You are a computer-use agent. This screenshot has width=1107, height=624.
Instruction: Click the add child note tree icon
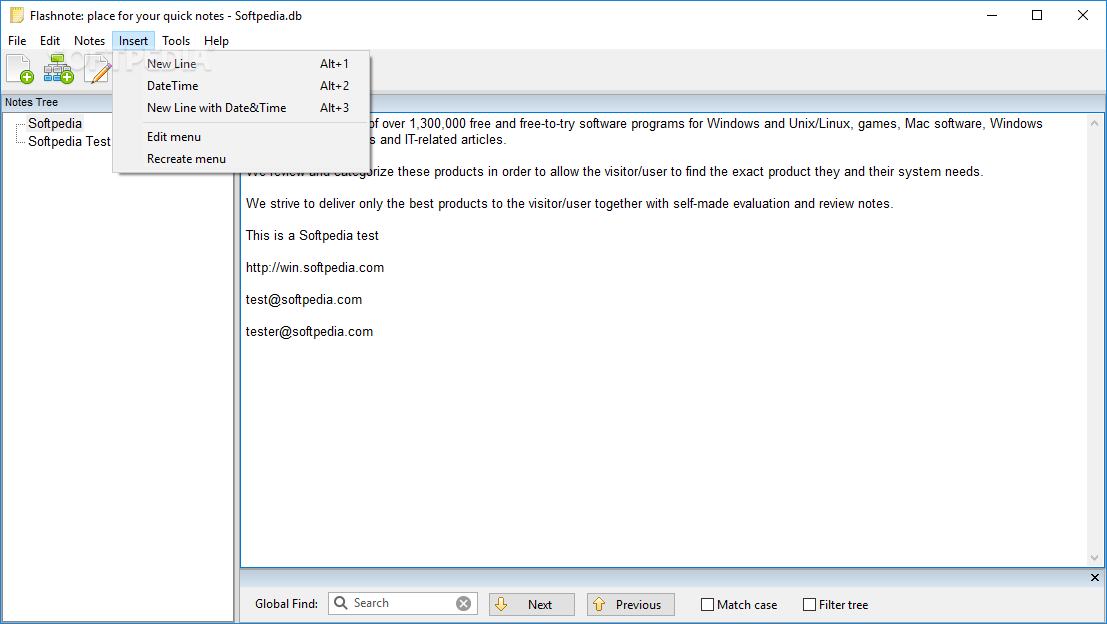[59, 69]
